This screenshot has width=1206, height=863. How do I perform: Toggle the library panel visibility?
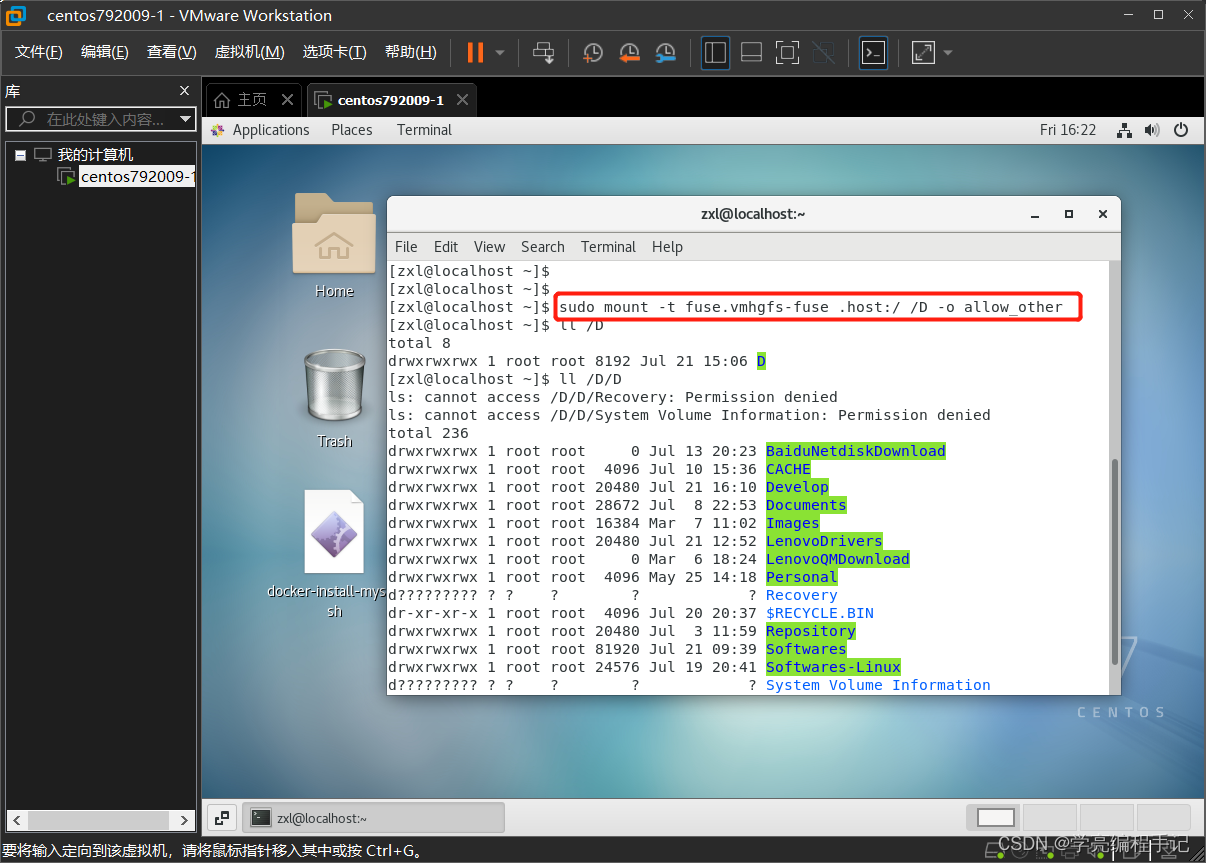click(715, 52)
